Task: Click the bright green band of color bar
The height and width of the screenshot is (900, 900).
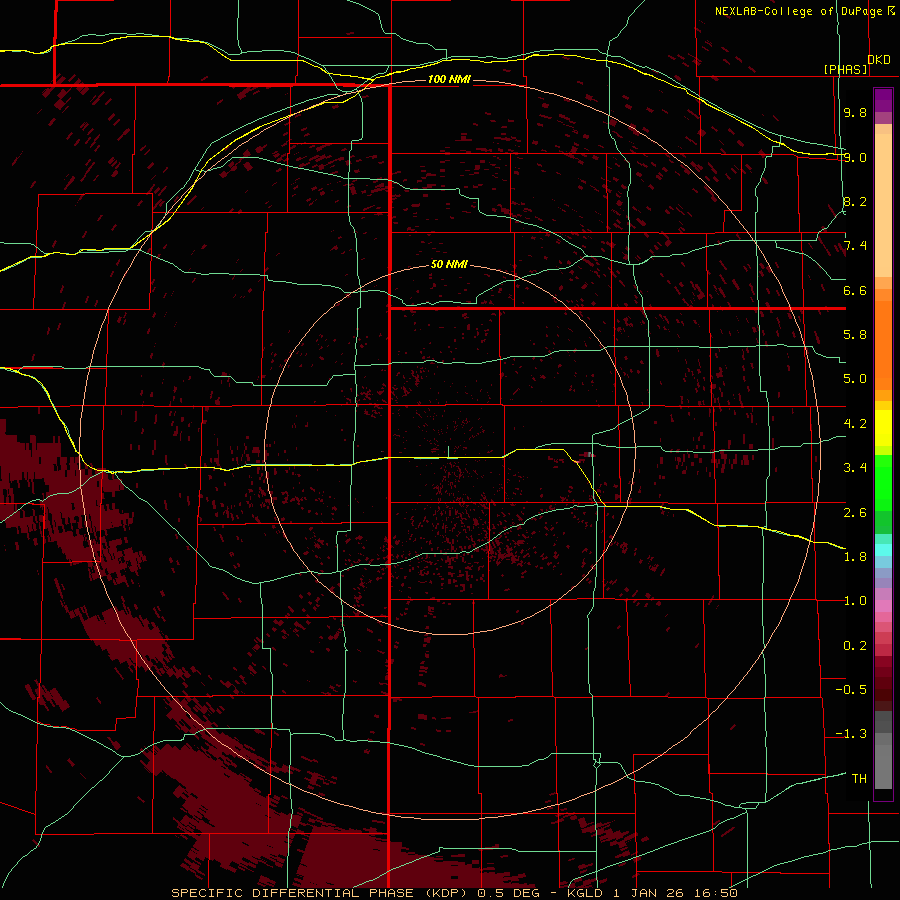Action: pyautogui.click(x=883, y=484)
